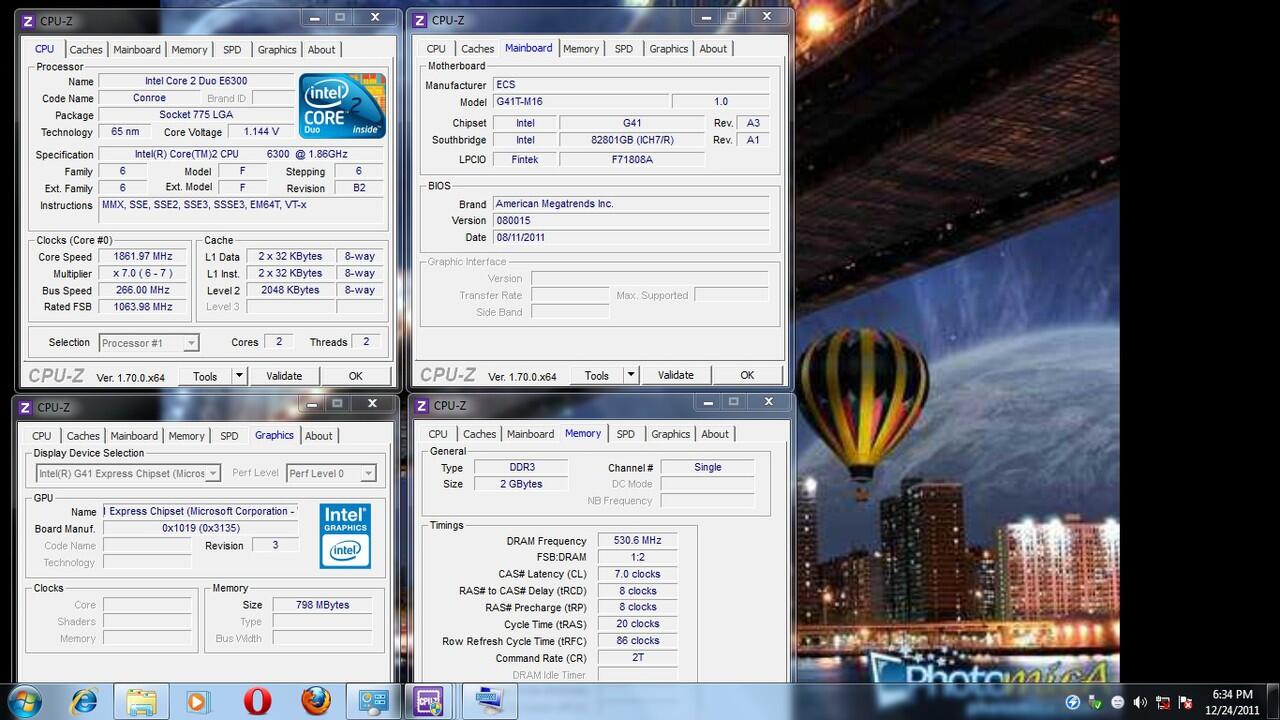Click the mainboard Model field G41T-M16
The height and width of the screenshot is (720, 1280).
[x=580, y=102]
